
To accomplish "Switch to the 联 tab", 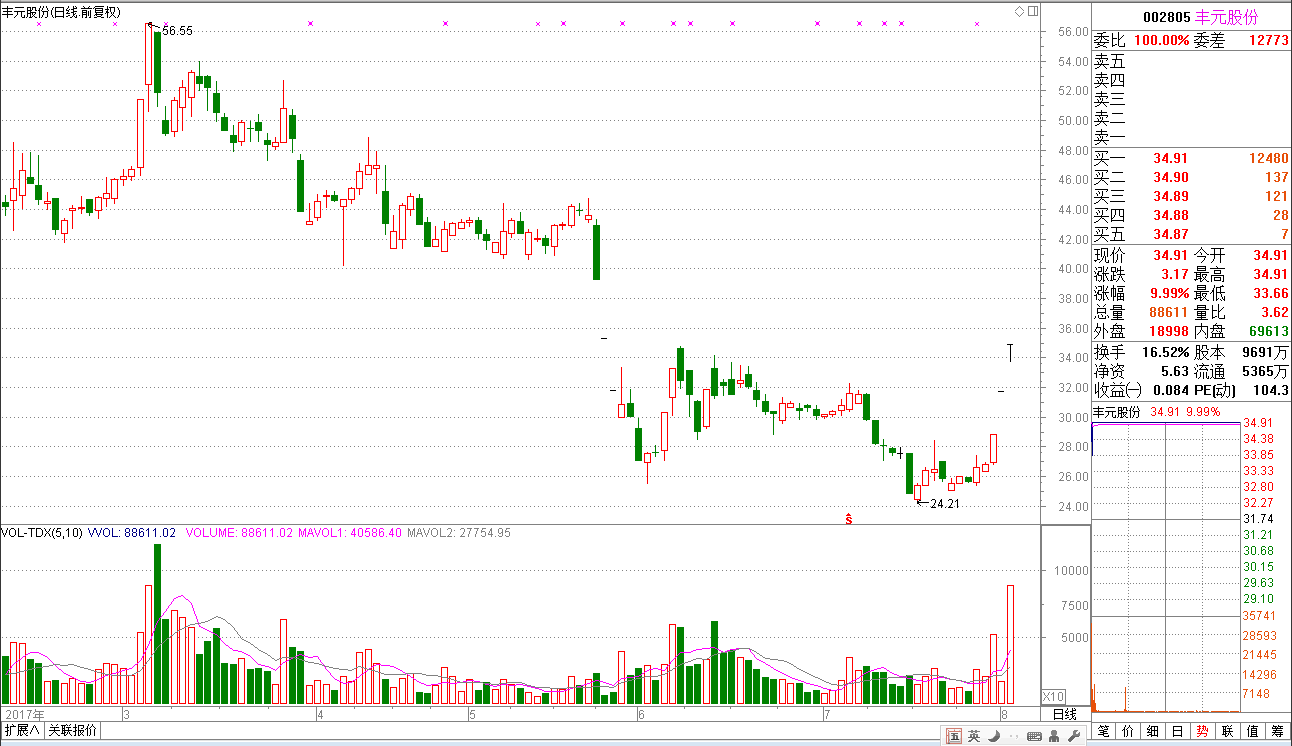I will [1226, 731].
